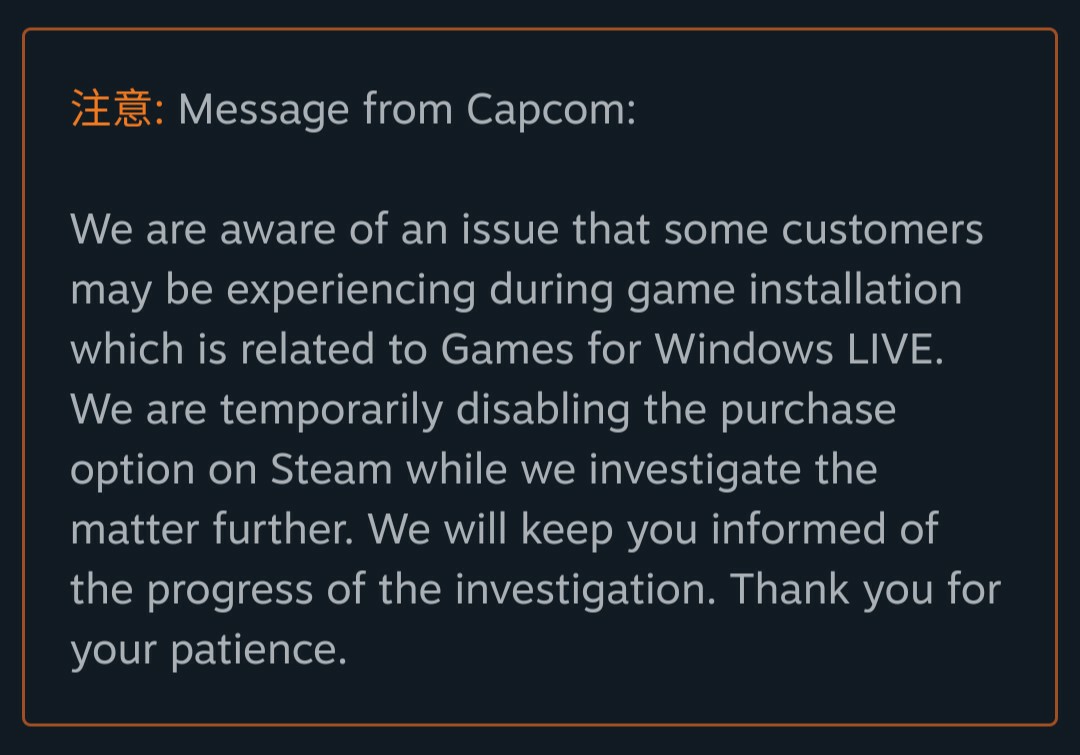Click the 'Message from Capcom:' heading
This screenshot has height=755, width=1080.
(x=406, y=108)
